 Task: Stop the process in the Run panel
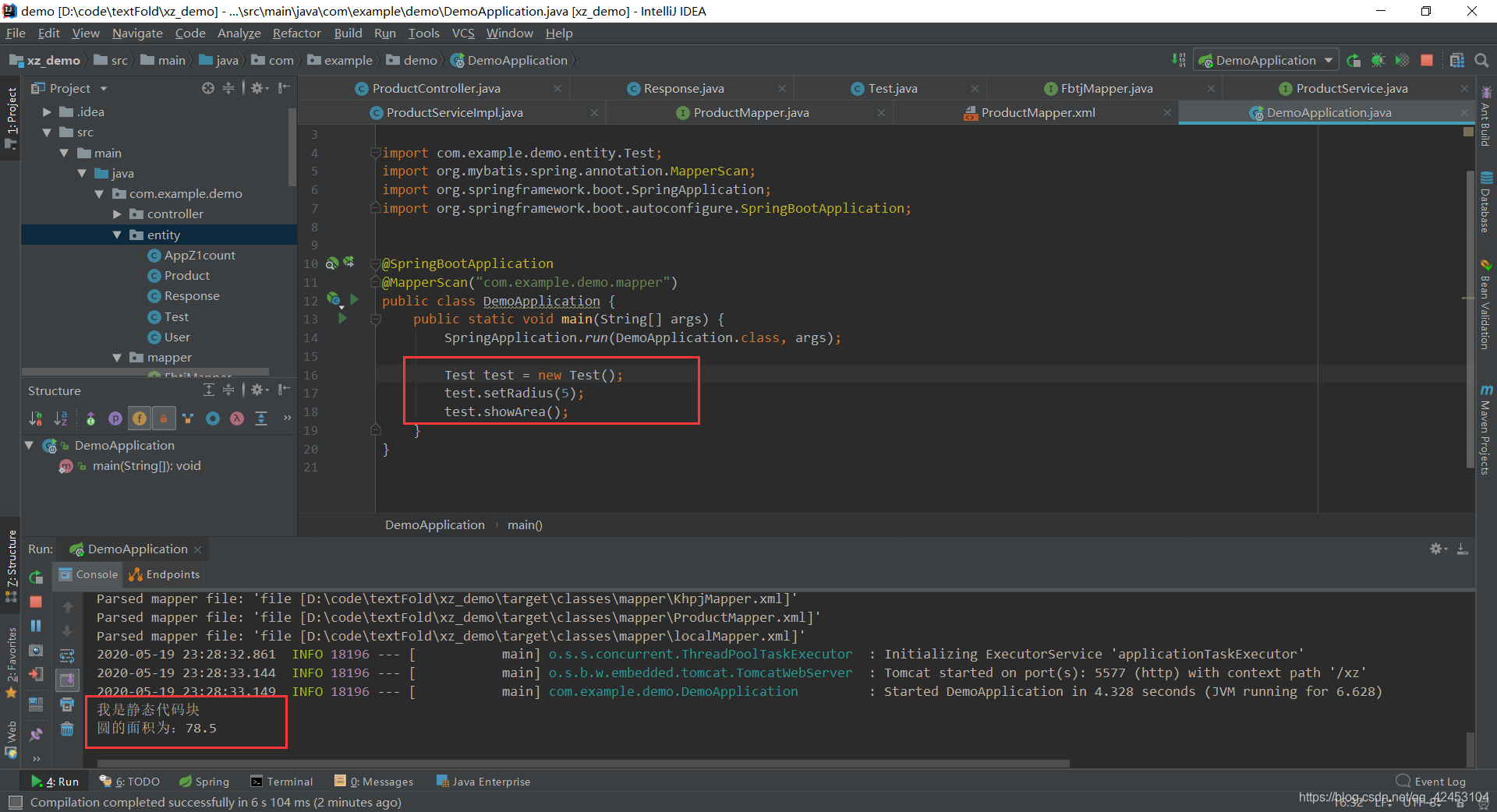(36, 602)
